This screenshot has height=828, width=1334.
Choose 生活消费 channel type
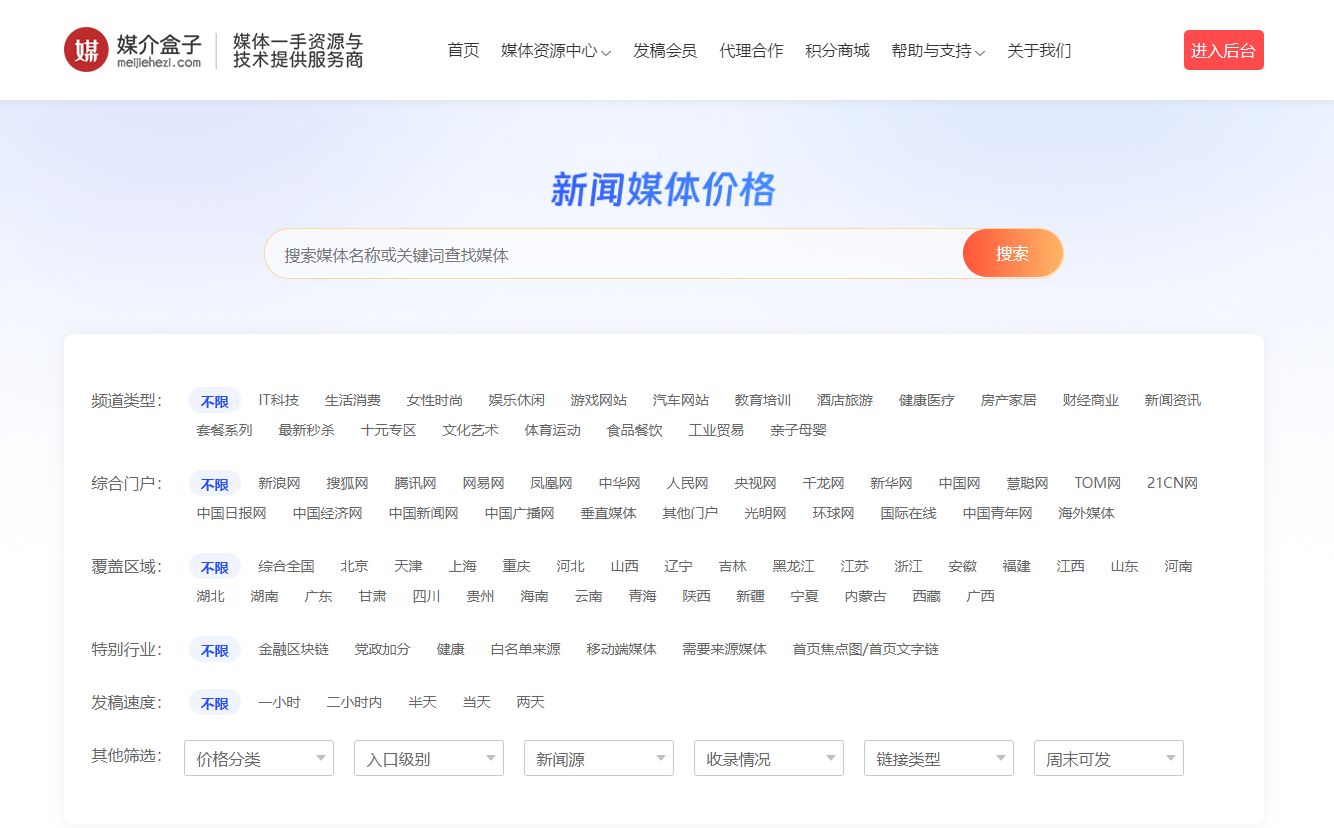352,400
